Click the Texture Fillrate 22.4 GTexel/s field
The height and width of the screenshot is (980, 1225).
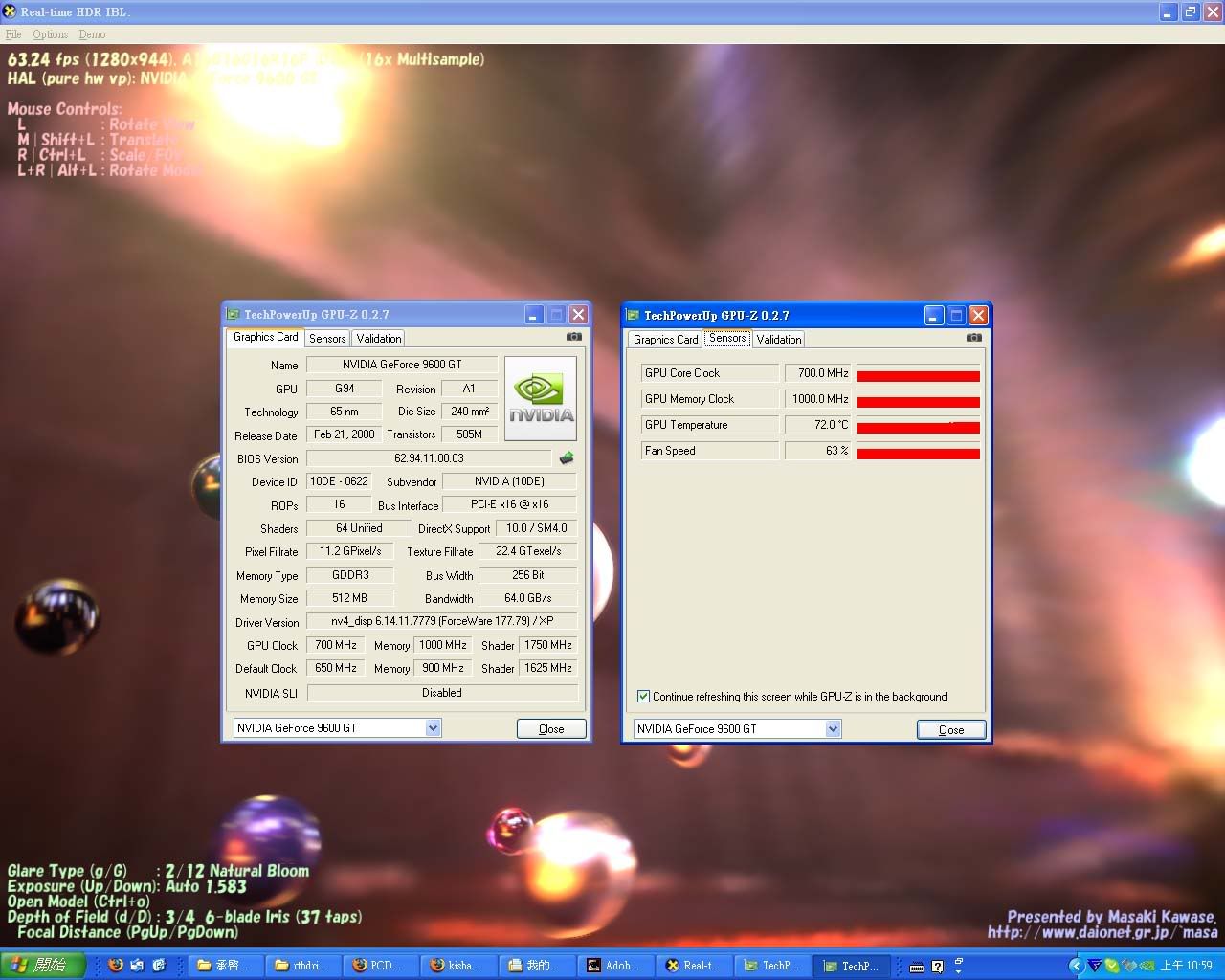(528, 551)
